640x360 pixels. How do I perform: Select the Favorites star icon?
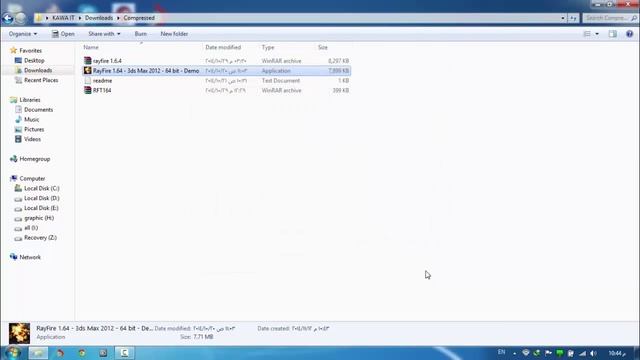click(x=13, y=50)
